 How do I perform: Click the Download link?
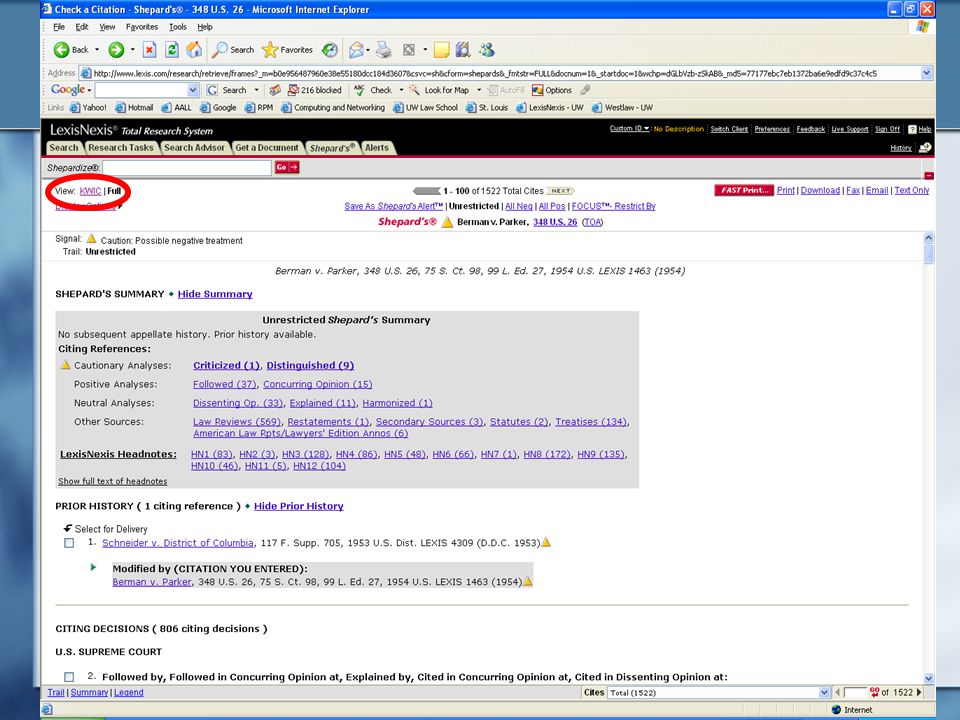tap(820, 190)
